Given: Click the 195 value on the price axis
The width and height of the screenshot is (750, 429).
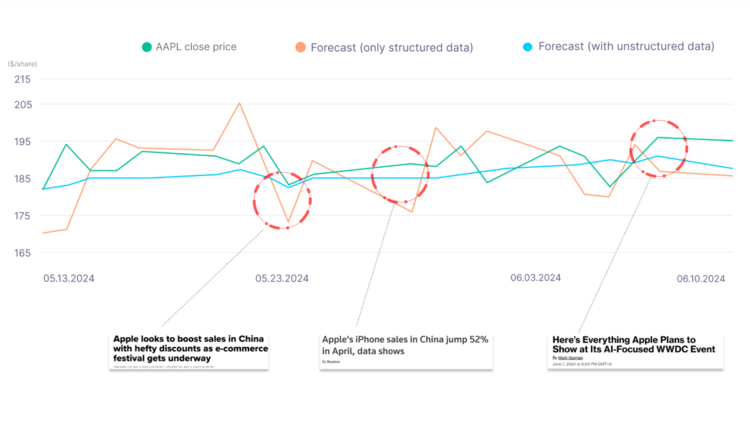Looking at the screenshot, I should [22, 142].
